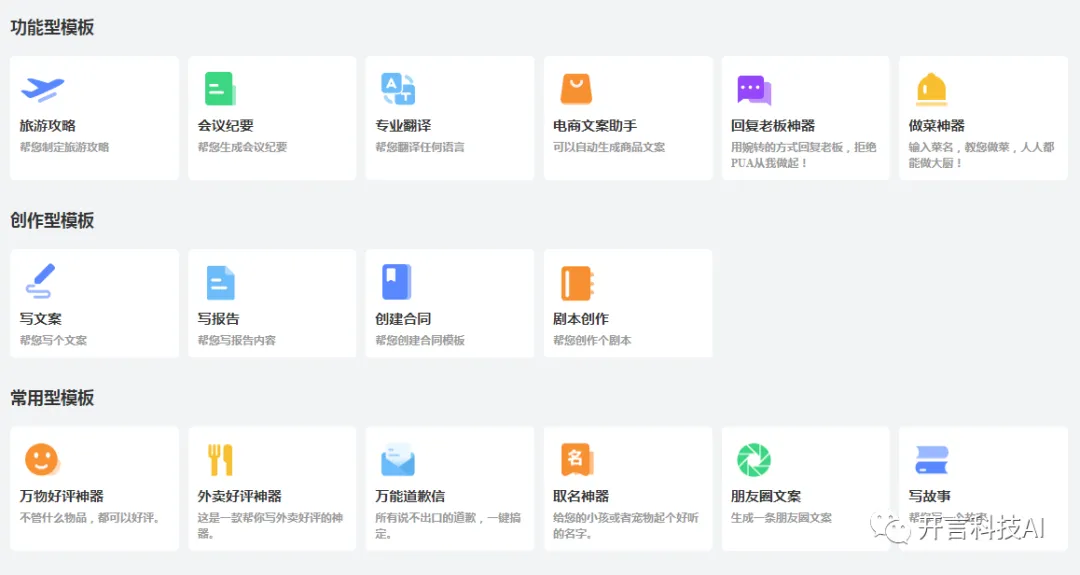Select the fork and knife icon of 外卖好评神器
The width and height of the screenshot is (1080, 575).
(x=220, y=459)
